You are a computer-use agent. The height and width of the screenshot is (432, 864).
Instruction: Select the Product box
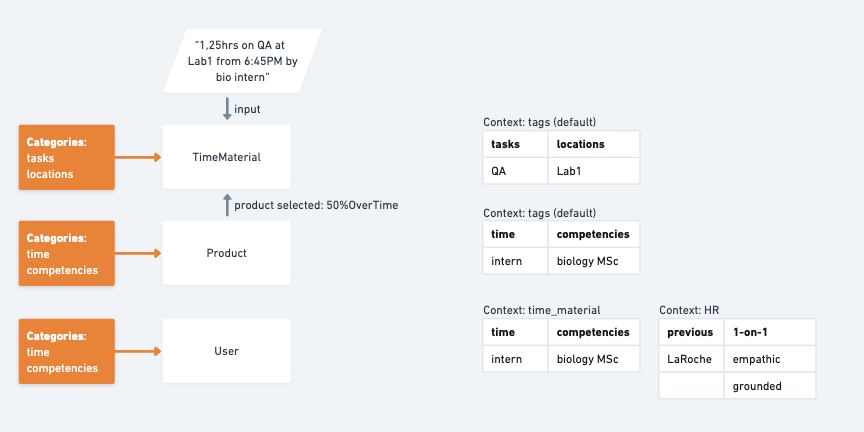(x=226, y=253)
